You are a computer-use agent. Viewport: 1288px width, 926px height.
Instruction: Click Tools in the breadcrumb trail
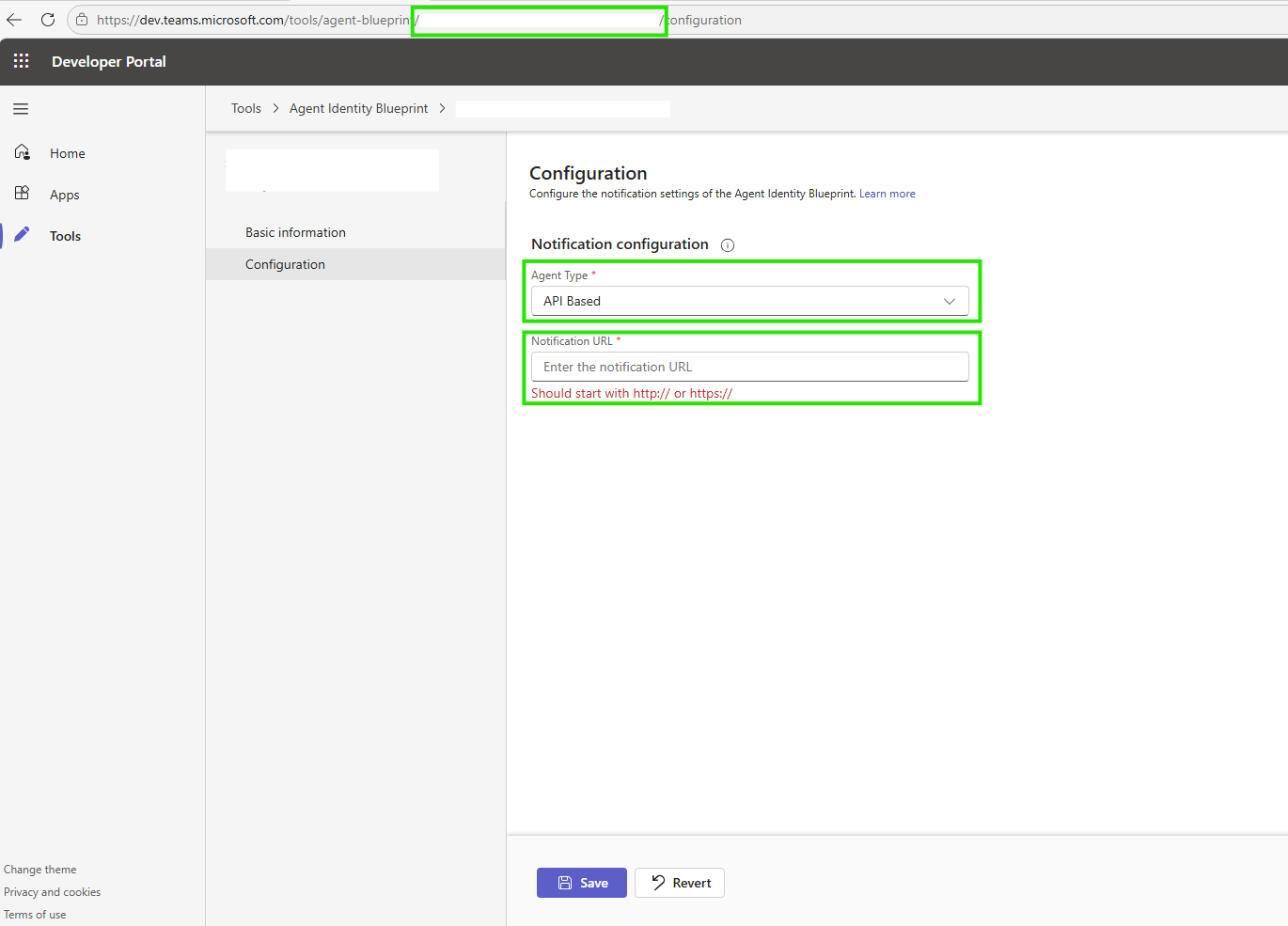point(245,108)
